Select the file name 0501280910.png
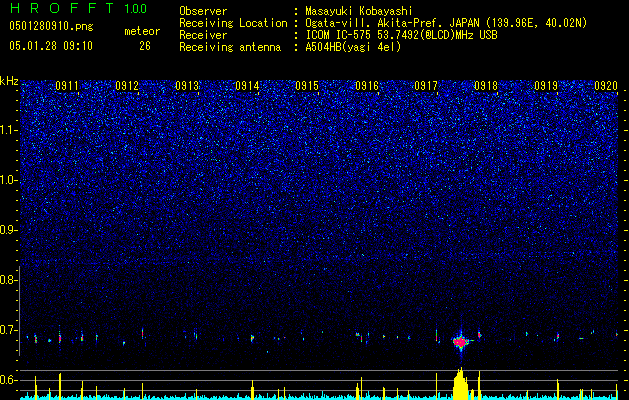629x400 pixels. click(x=51, y=26)
